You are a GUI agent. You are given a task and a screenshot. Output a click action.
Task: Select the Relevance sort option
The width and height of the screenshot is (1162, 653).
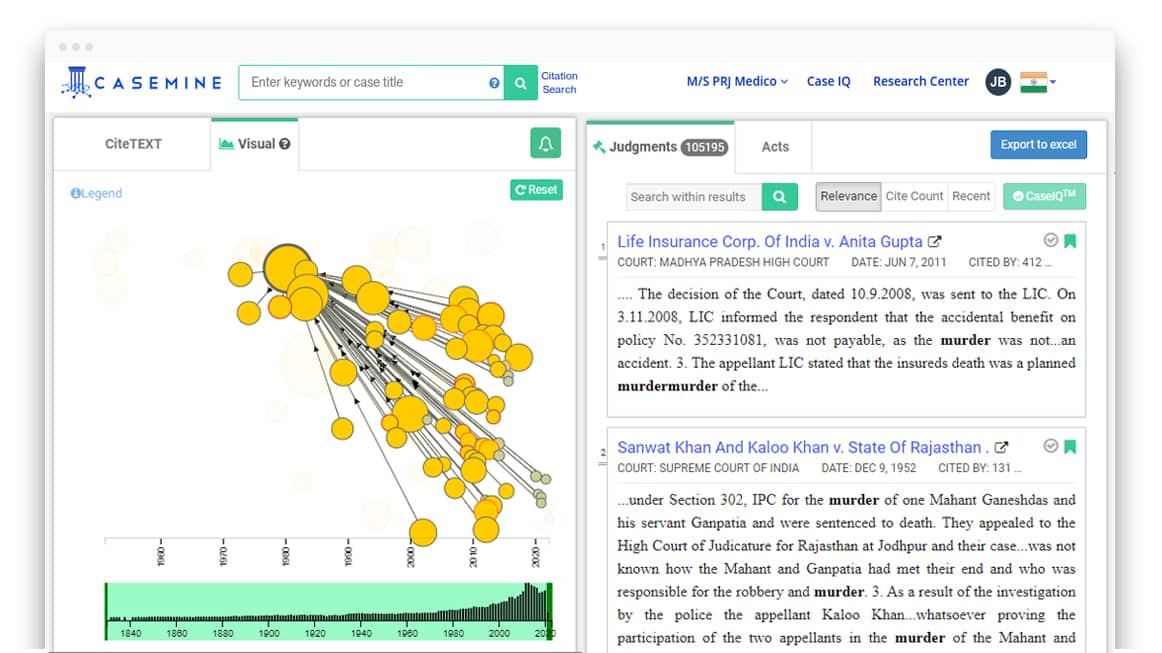pyautogui.click(x=848, y=197)
